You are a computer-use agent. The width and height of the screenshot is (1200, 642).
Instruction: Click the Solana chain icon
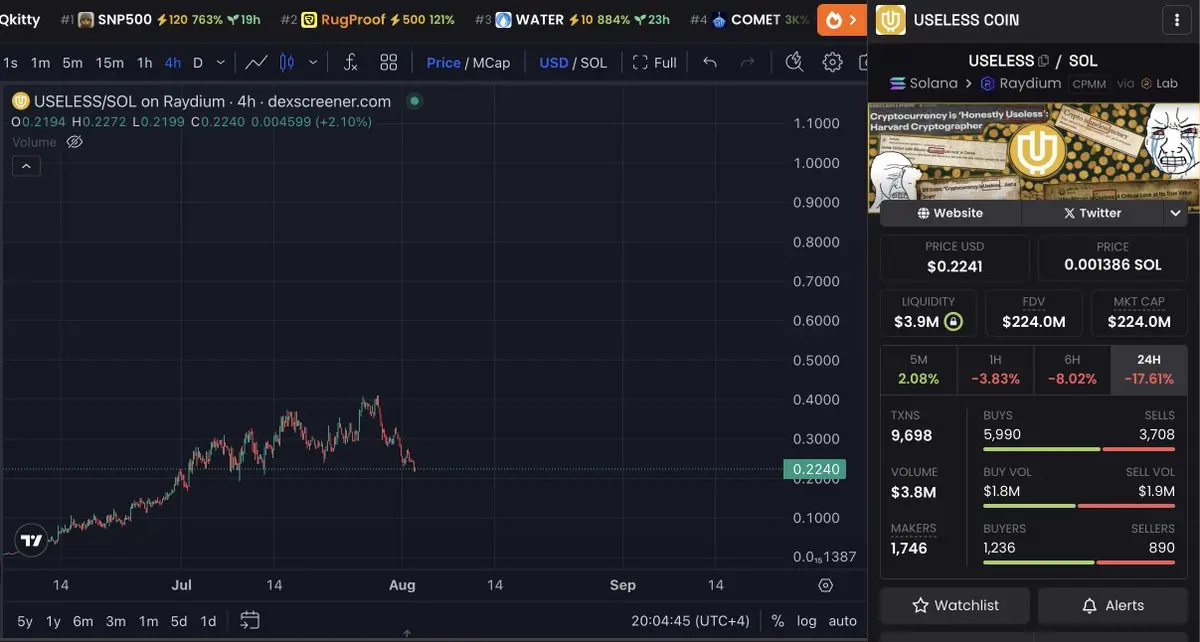(897, 84)
